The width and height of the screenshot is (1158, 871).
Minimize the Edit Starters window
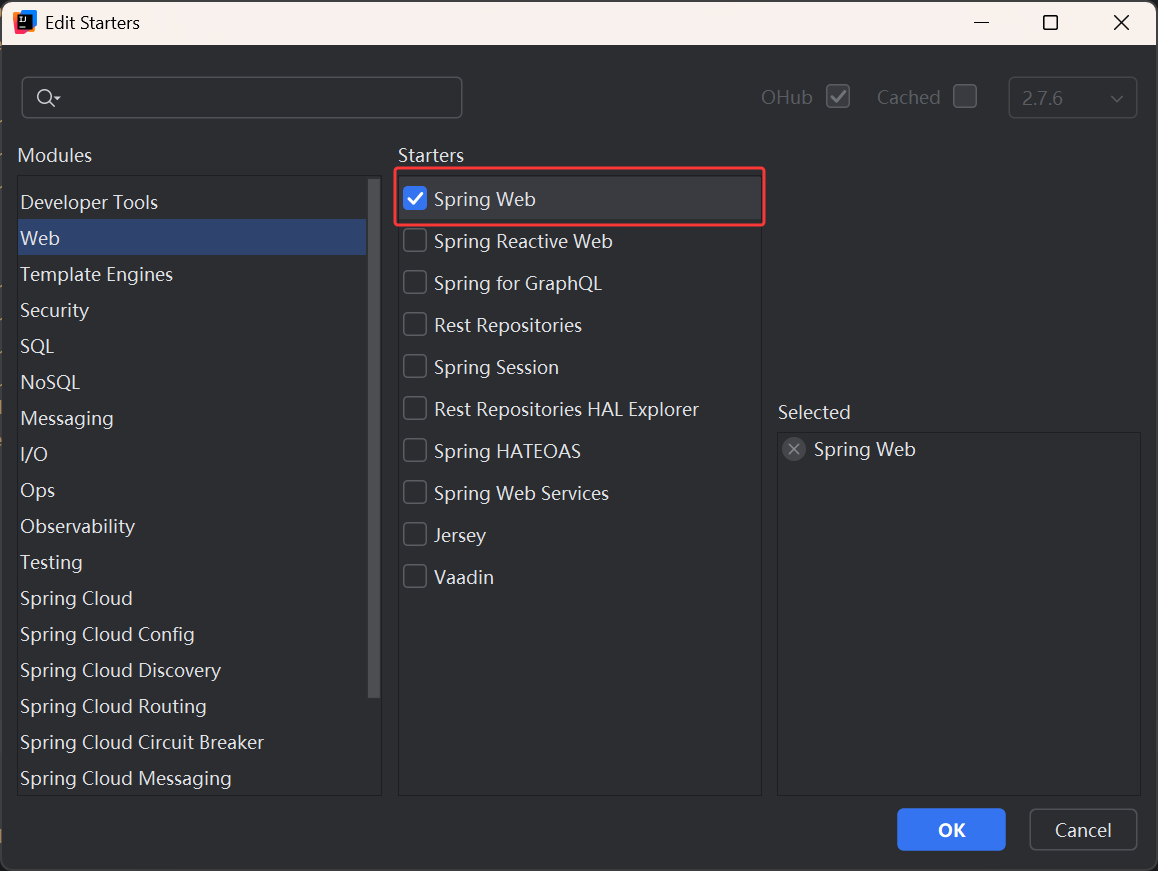click(981, 23)
